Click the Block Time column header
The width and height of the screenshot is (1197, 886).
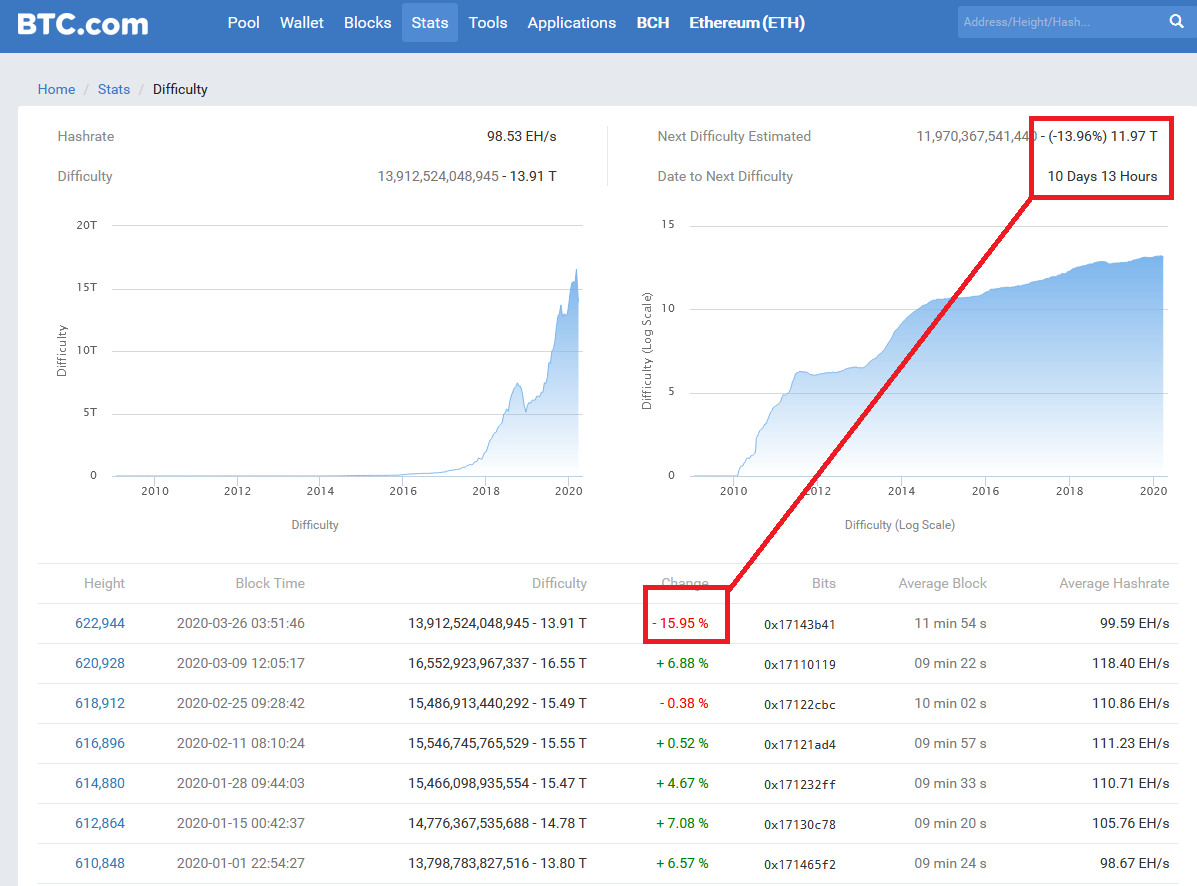pos(270,583)
